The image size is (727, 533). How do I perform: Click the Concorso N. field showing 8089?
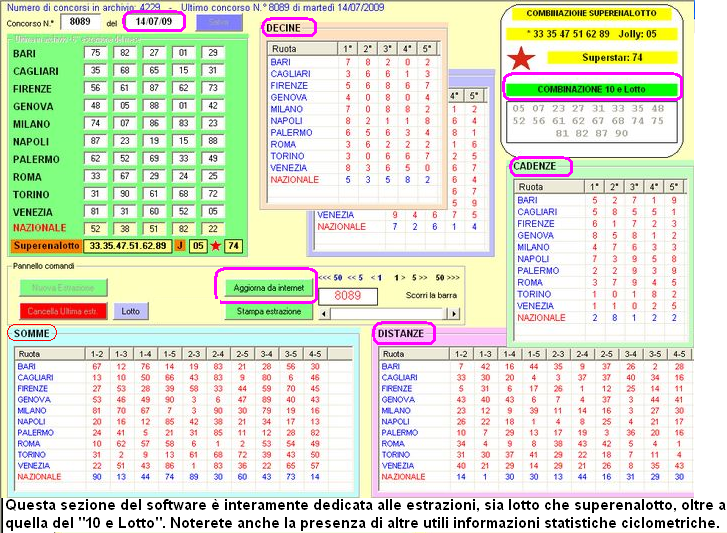click(80, 22)
